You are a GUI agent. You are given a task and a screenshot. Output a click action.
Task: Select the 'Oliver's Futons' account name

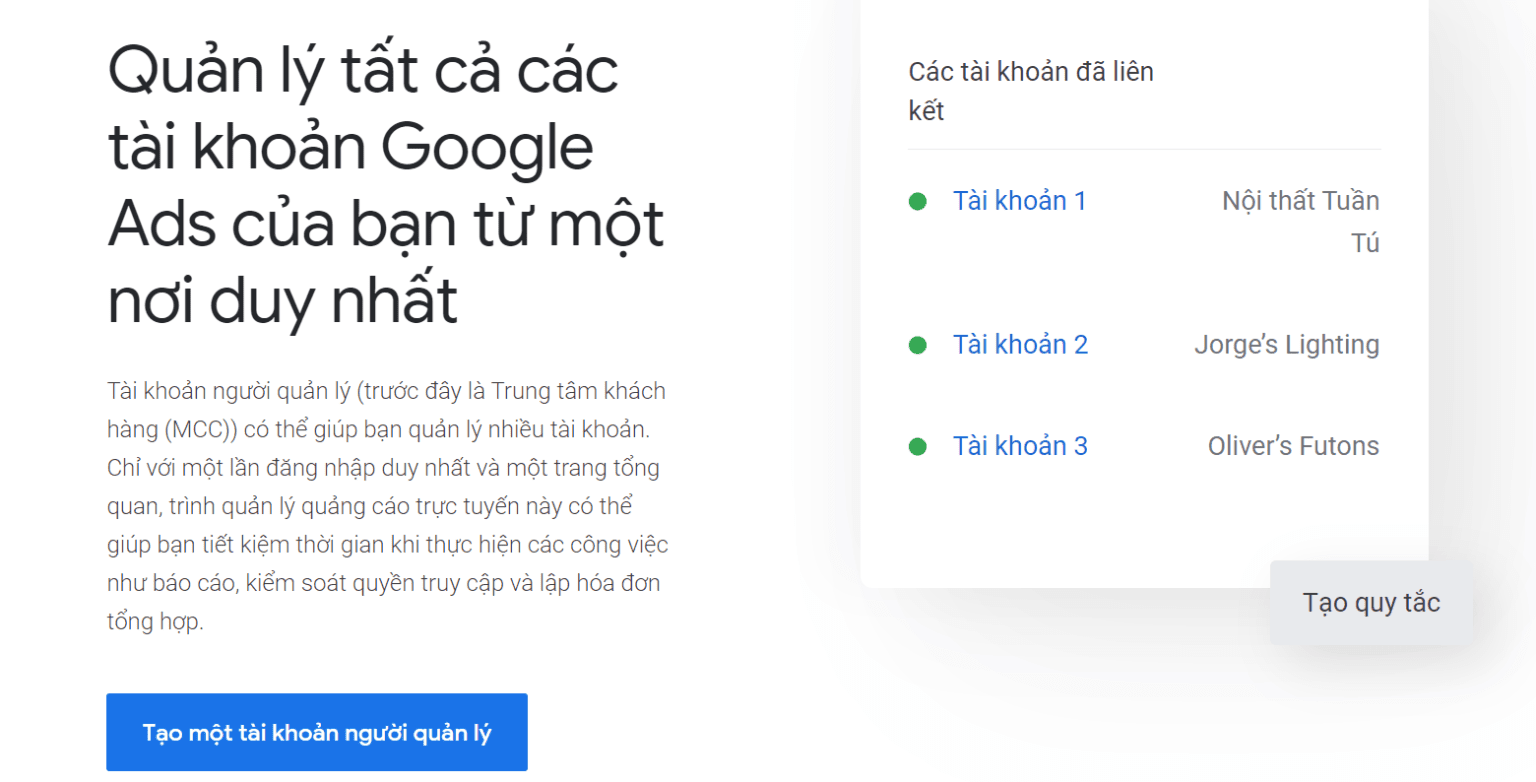1293,446
